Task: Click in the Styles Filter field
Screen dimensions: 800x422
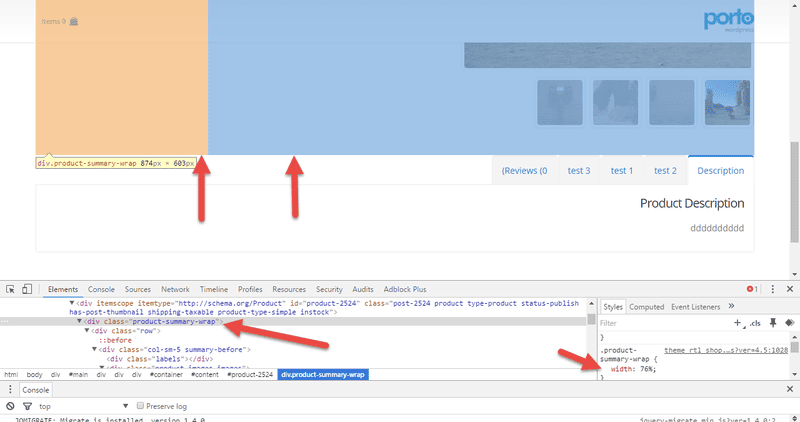Action: tap(663, 323)
